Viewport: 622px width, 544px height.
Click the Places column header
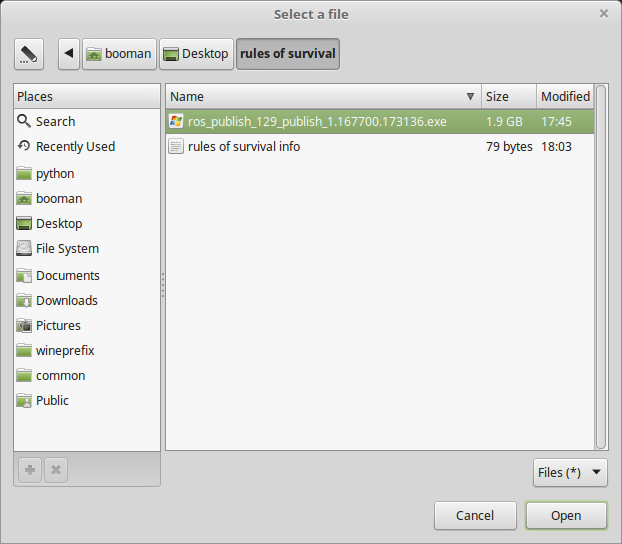point(87,96)
